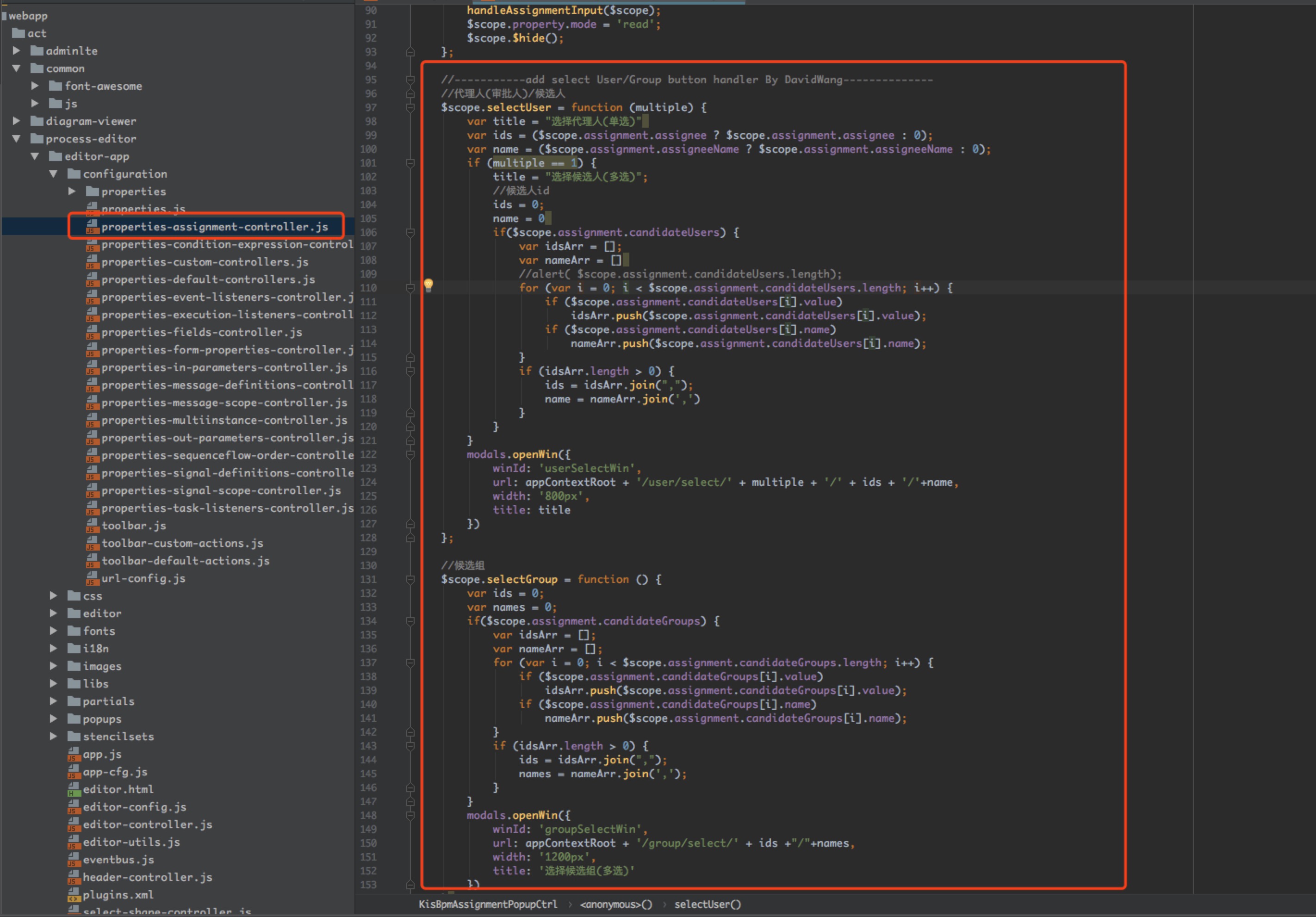Collapse the configuration folder arrow
Screen dimensions: 1316x917
coord(53,173)
